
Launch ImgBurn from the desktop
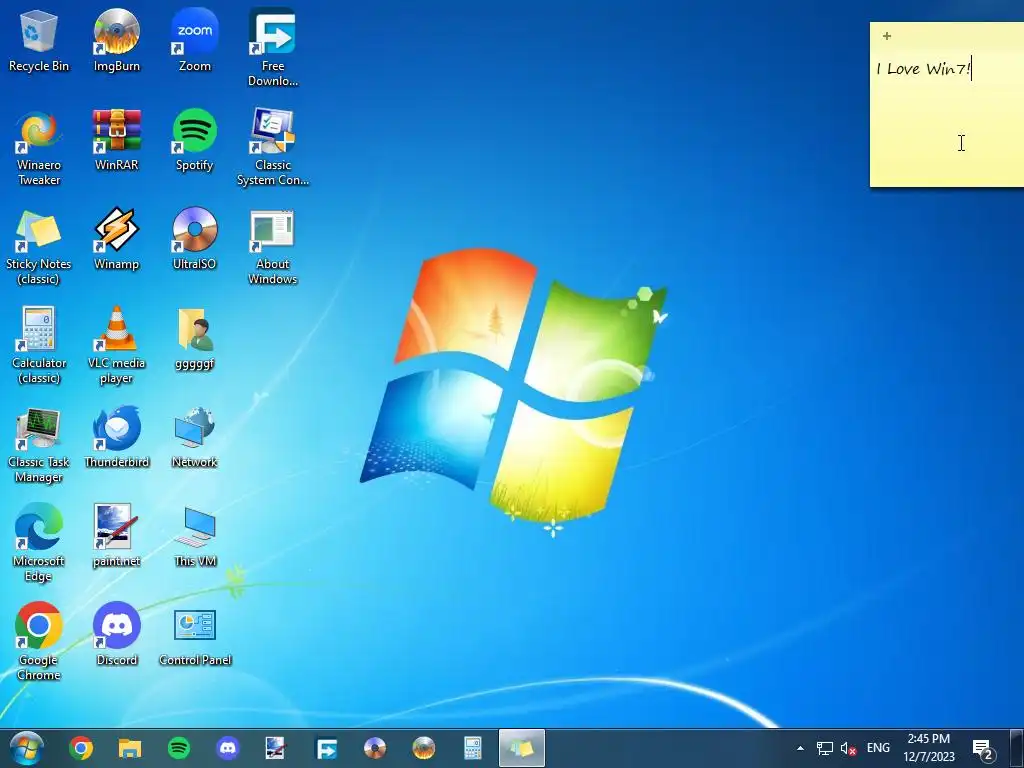pyautogui.click(x=116, y=40)
